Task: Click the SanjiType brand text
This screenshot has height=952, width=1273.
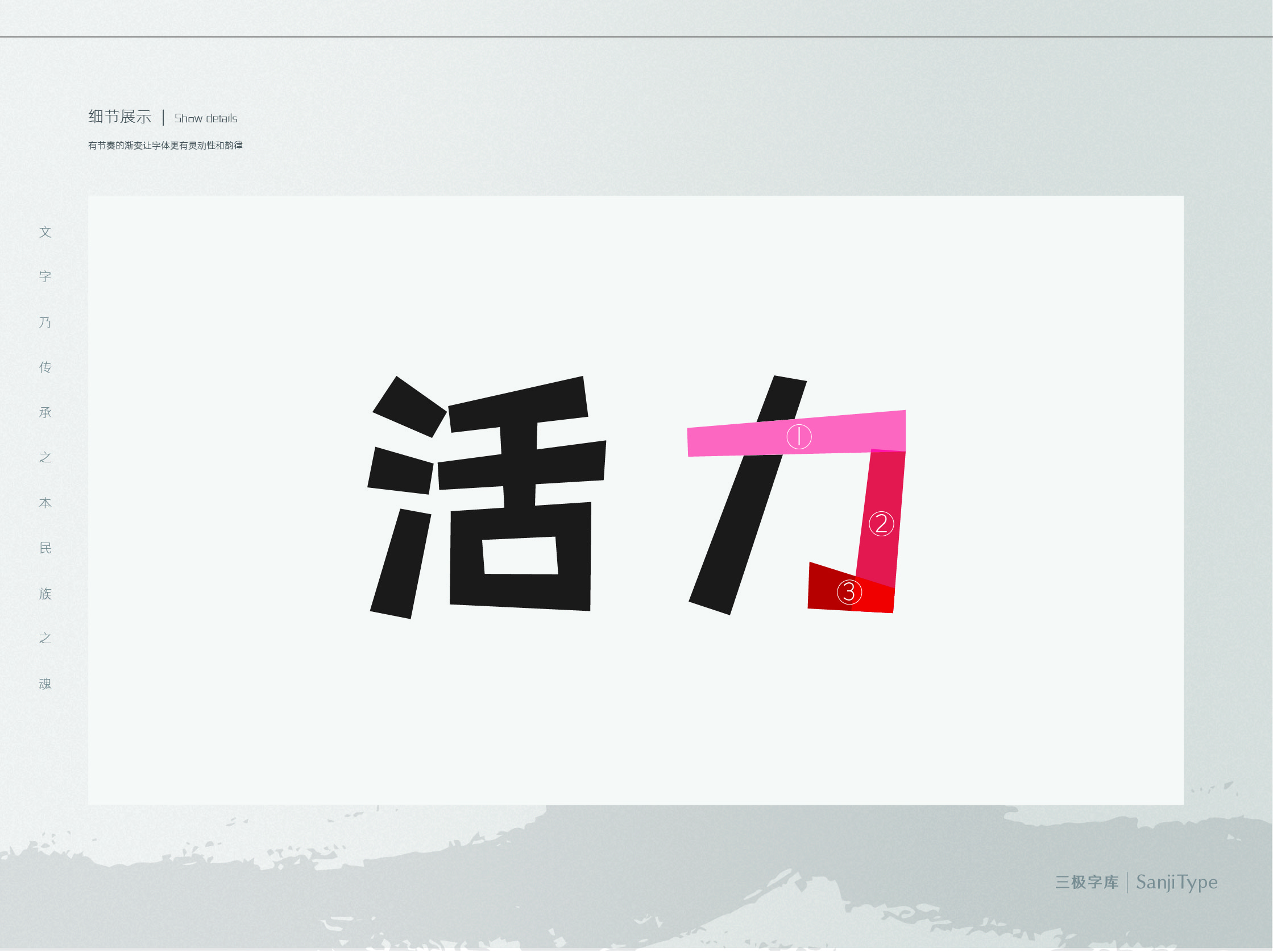Action: point(1176,883)
